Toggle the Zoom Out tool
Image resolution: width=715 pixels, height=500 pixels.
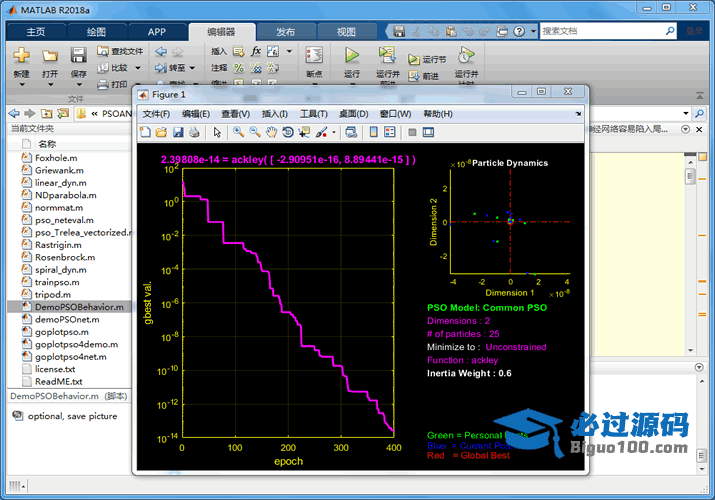tap(255, 132)
